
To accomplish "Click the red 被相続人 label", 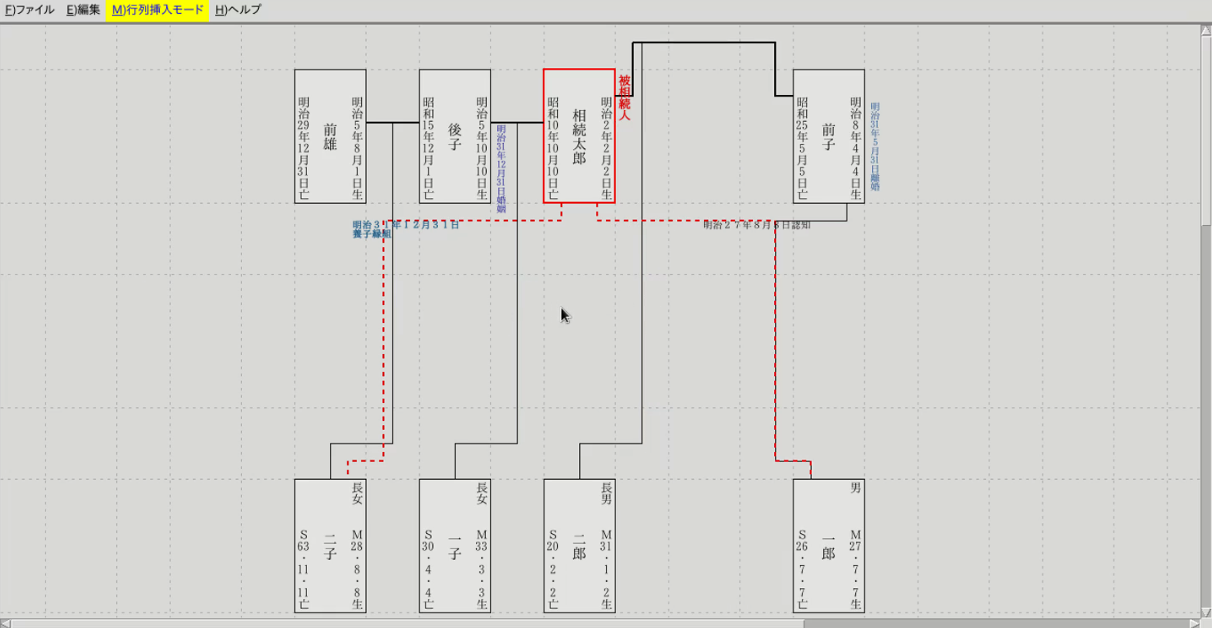I will [624, 98].
